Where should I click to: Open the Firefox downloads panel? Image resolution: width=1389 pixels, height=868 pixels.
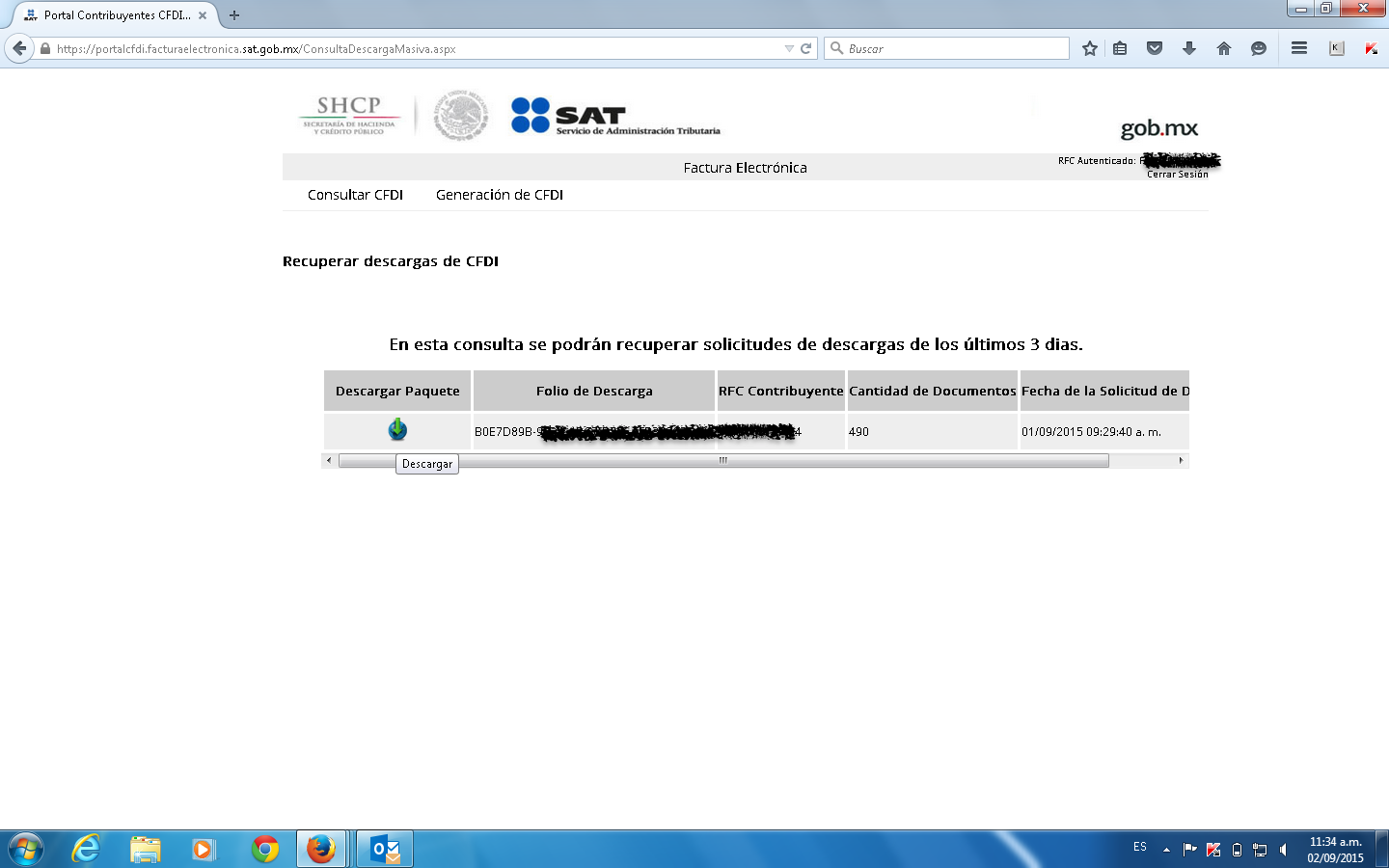pyautogui.click(x=1188, y=47)
